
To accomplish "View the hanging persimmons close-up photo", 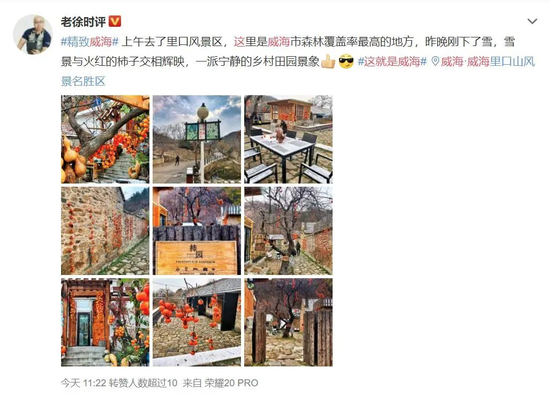I will [197, 323].
